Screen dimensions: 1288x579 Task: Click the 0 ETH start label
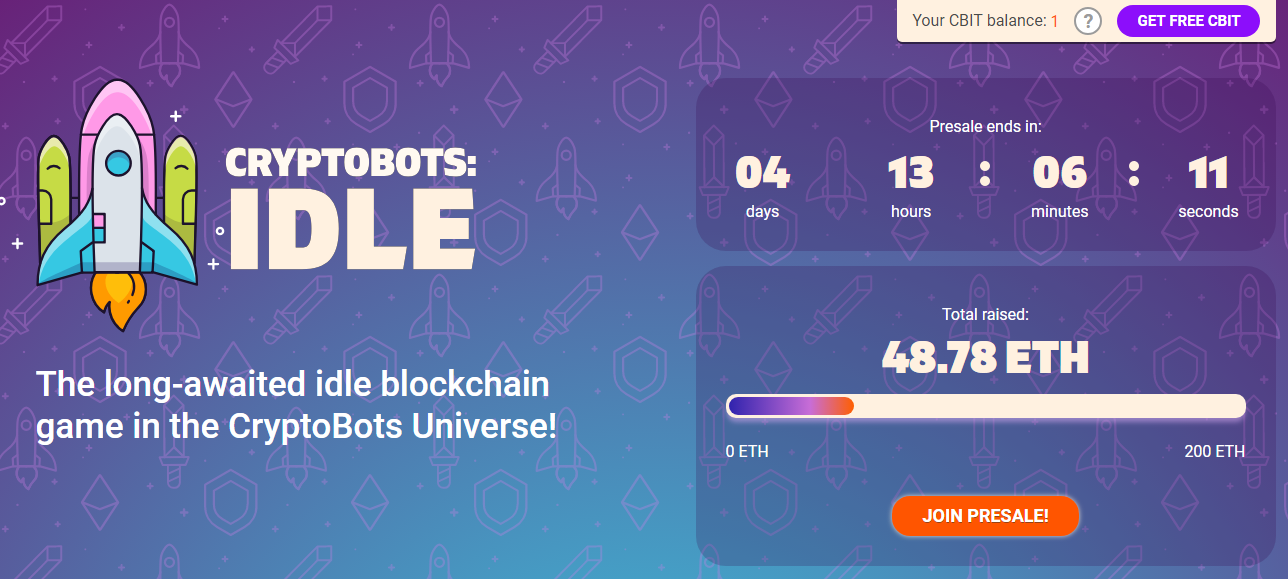tap(747, 452)
